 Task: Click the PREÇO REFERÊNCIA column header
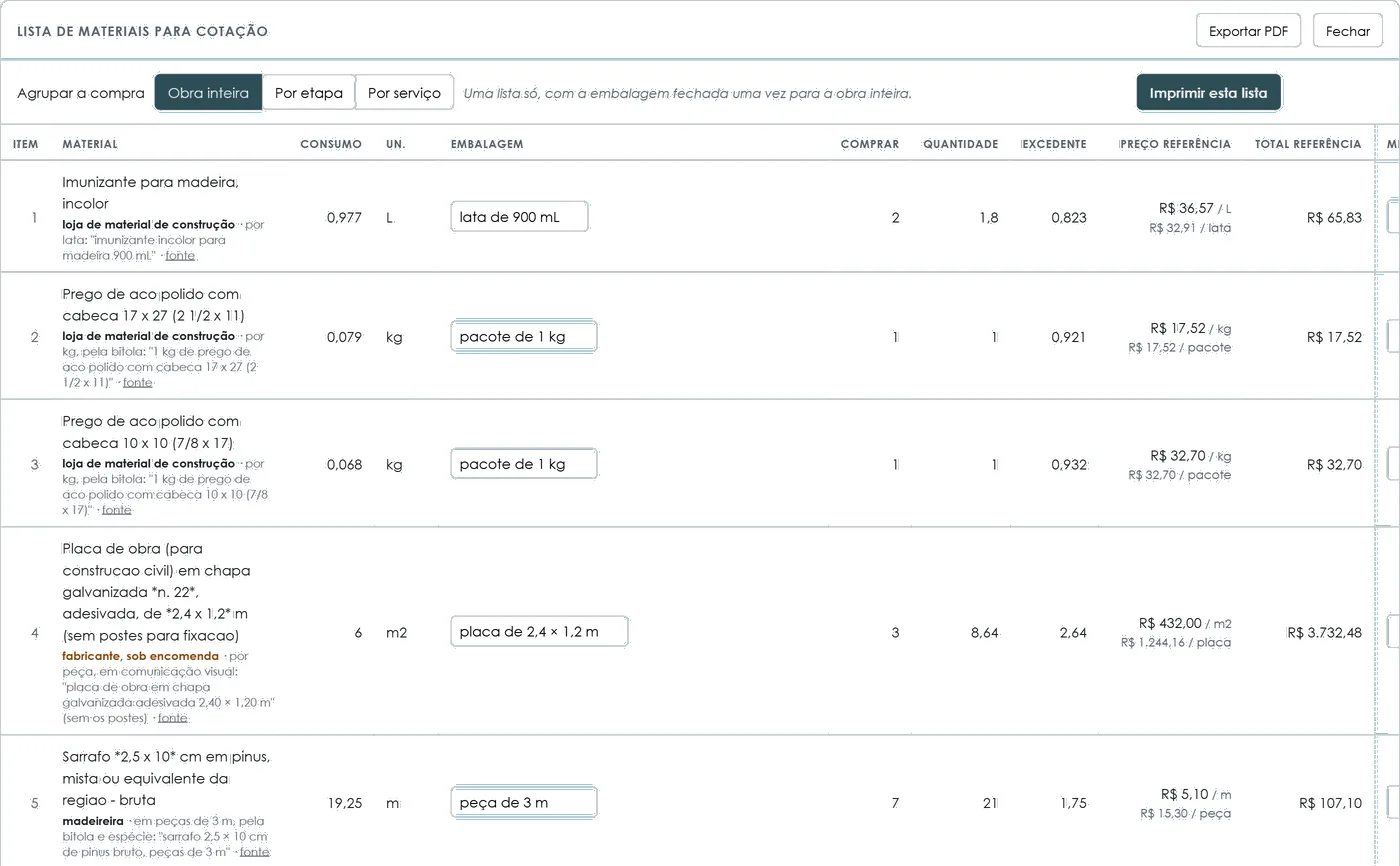(x=1175, y=144)
